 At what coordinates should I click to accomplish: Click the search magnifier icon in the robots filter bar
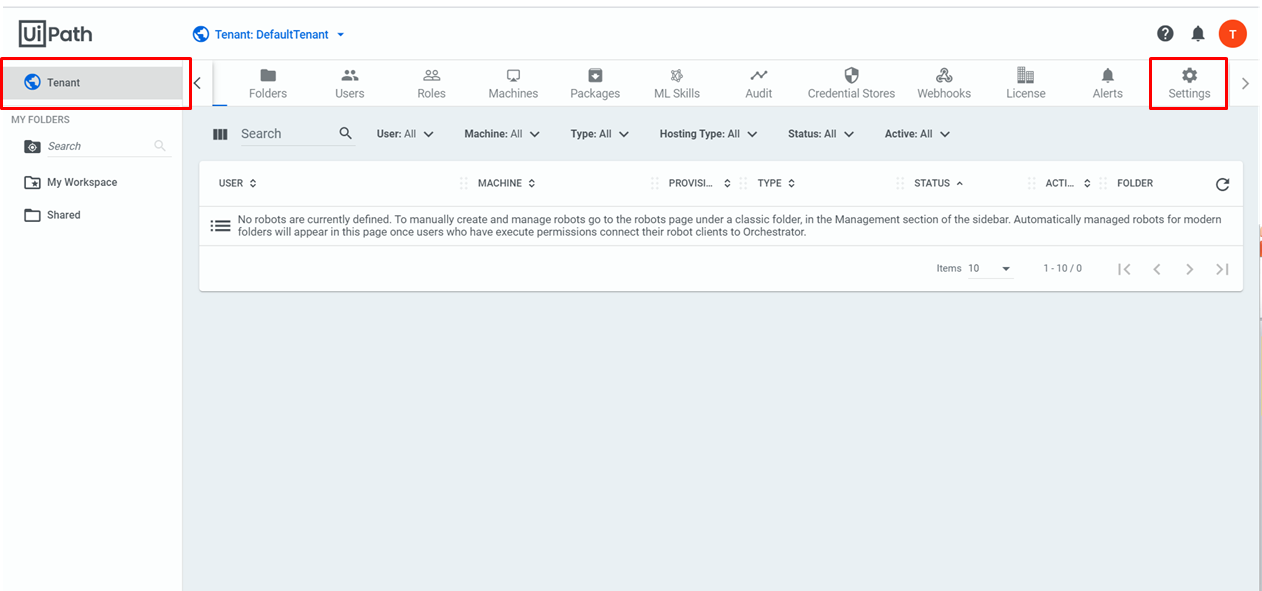pyautogui.click(x=346, y=133)
